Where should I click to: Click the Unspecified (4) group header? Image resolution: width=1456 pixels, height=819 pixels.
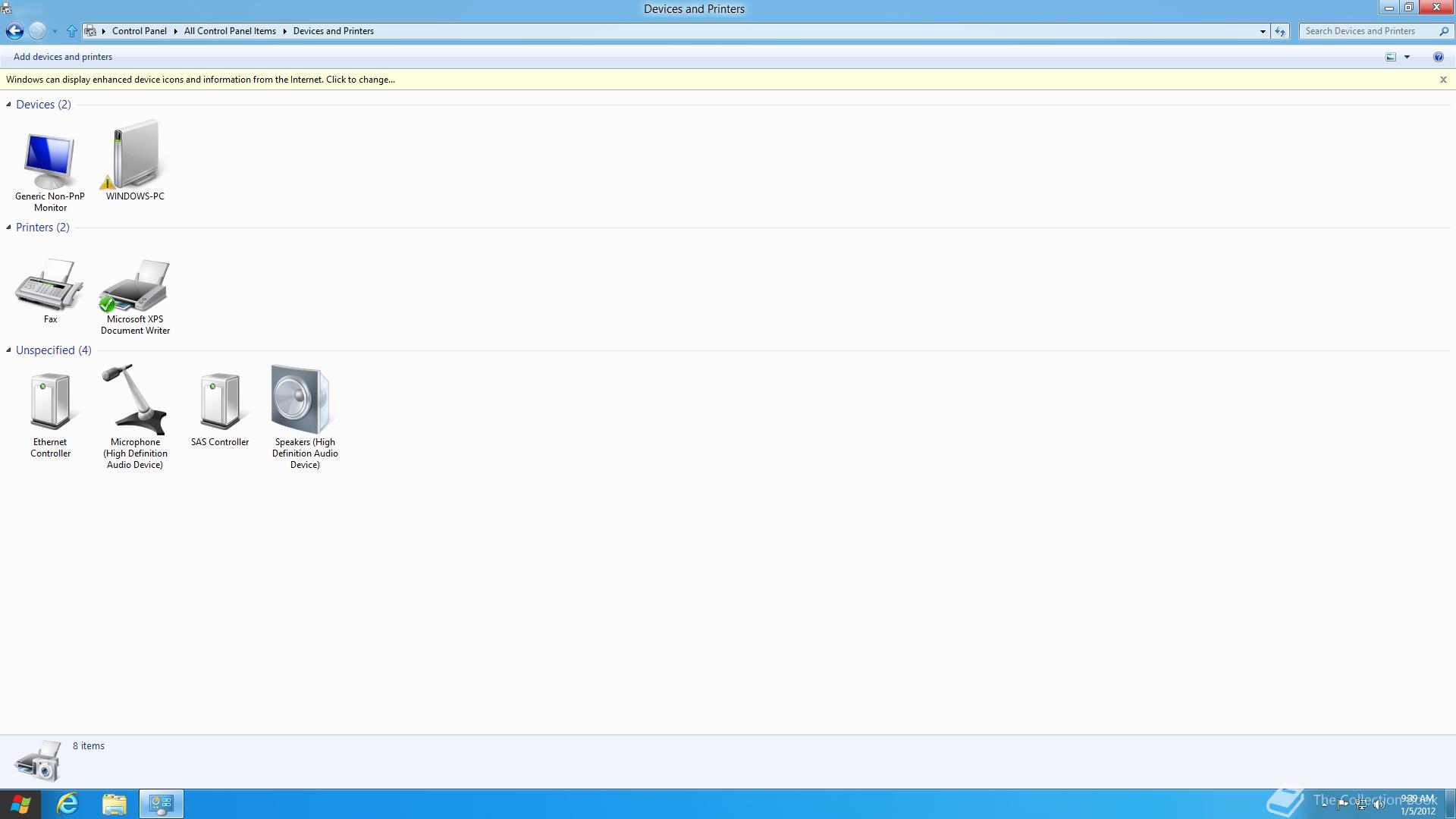(x=54, y=350)
